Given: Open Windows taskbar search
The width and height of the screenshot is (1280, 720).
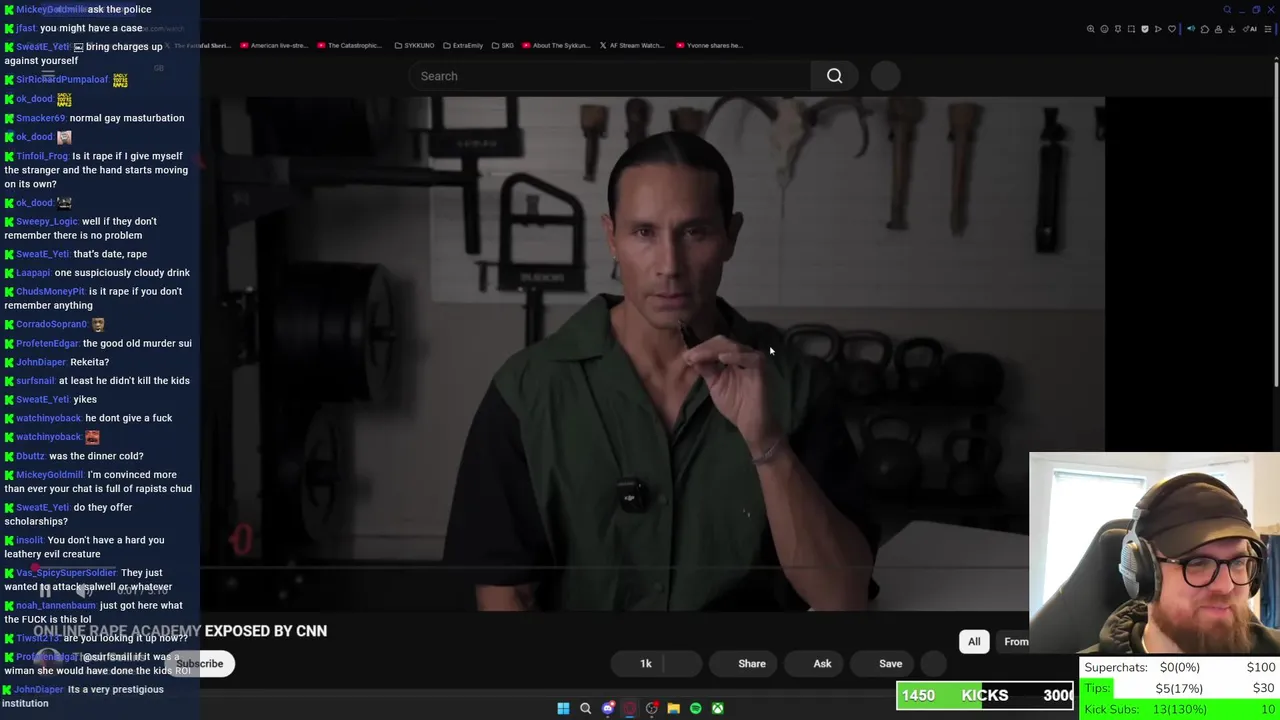Looking at the screenshot, I should (x=585, y=708).
